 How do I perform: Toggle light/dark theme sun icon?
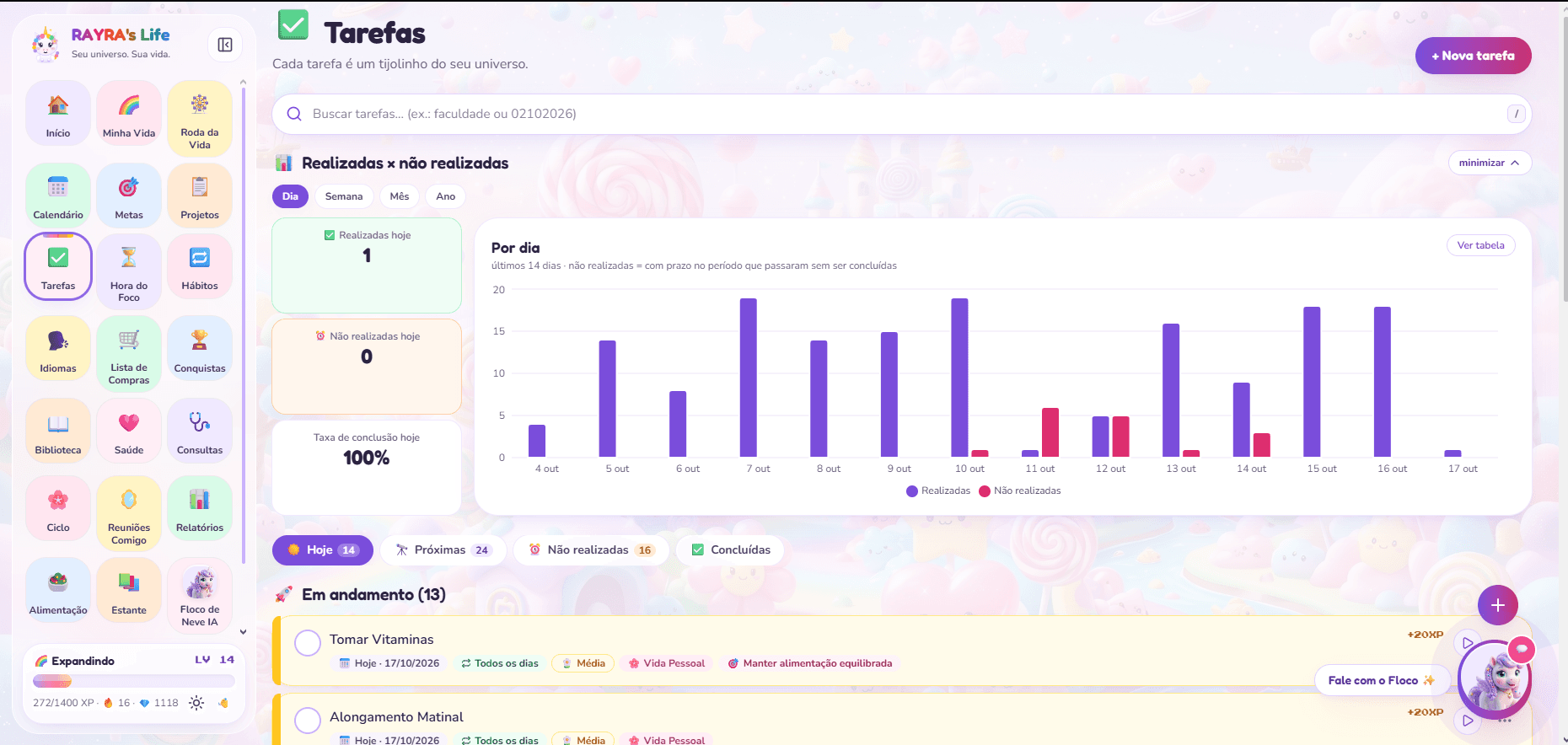(x=196, y=703)
